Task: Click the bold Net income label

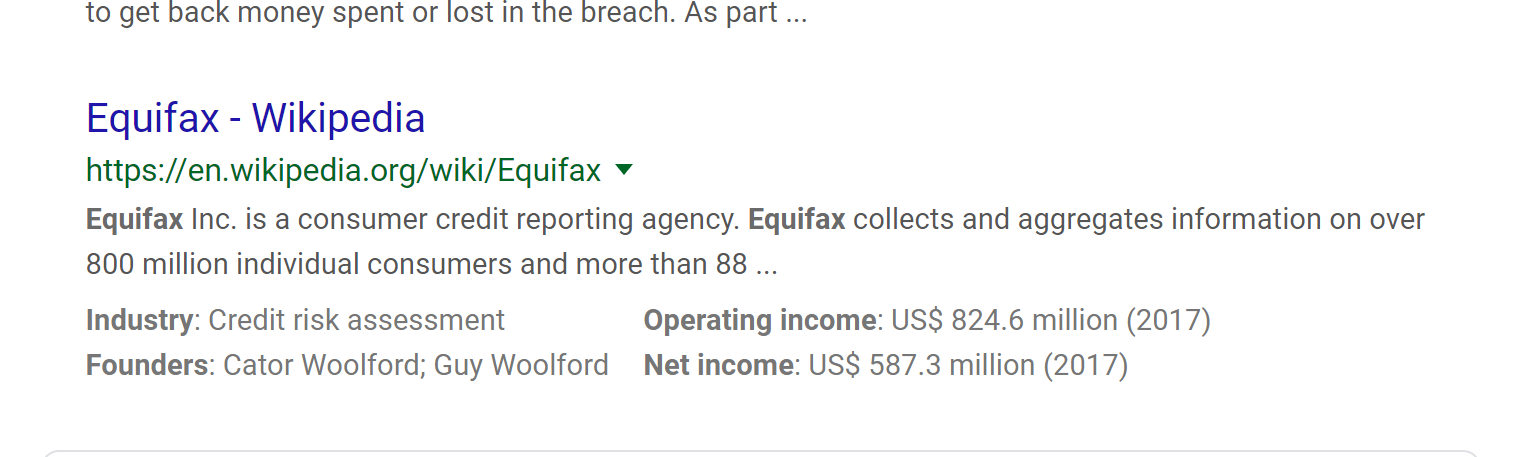Action: point(718,365)
